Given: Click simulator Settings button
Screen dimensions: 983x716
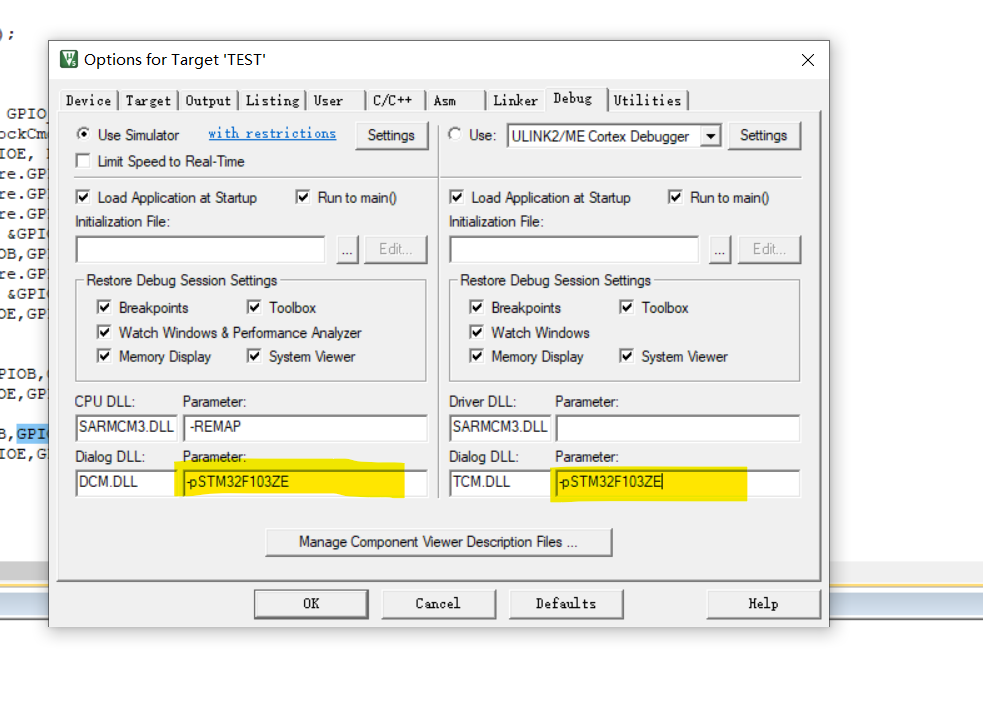Looking at the screenshot, I should [391, 135].
